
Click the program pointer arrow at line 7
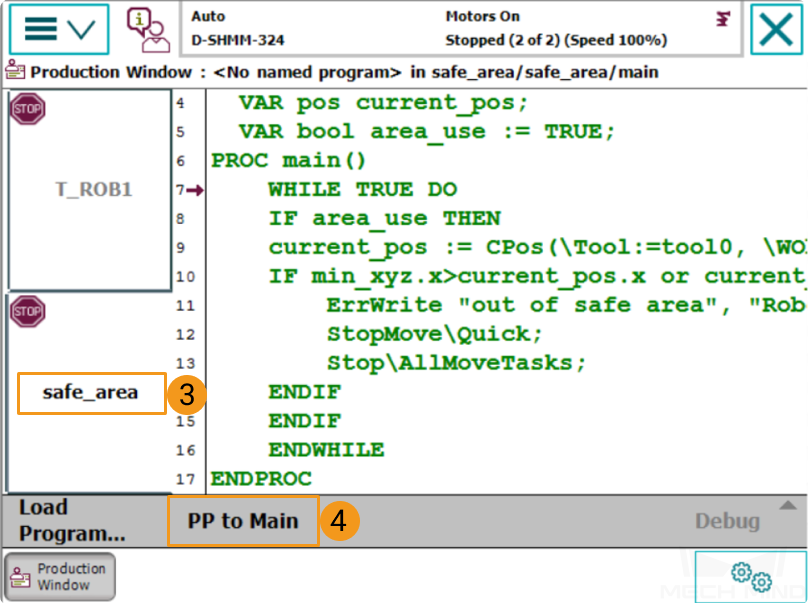click(x=195, y=190)
